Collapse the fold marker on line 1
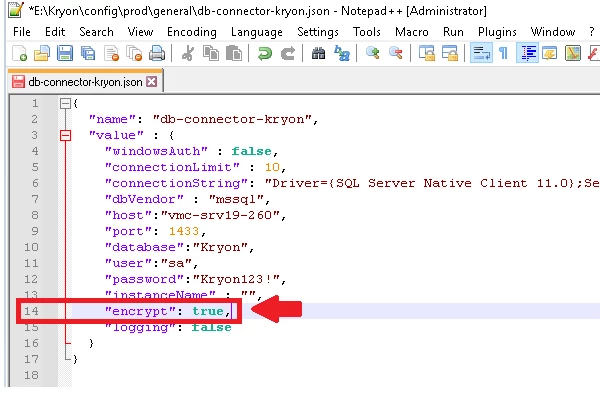 pos(65,104)
